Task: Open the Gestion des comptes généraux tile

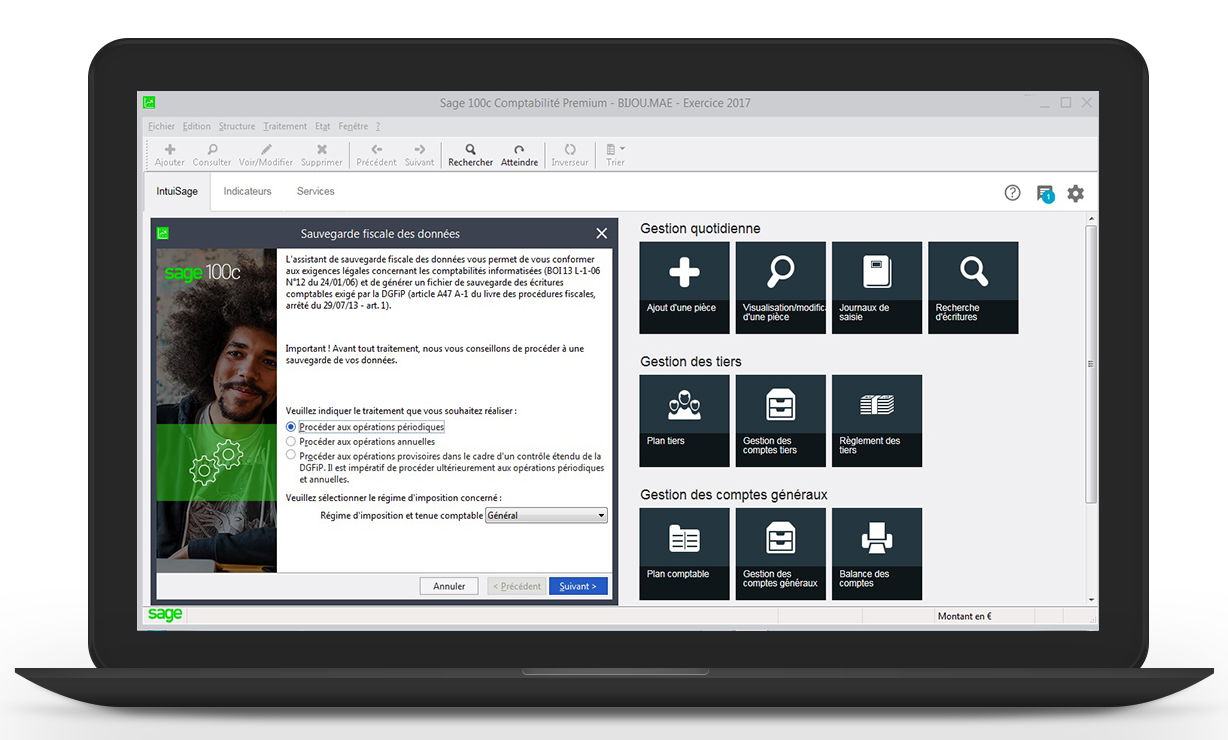Action: pos(780,553)
